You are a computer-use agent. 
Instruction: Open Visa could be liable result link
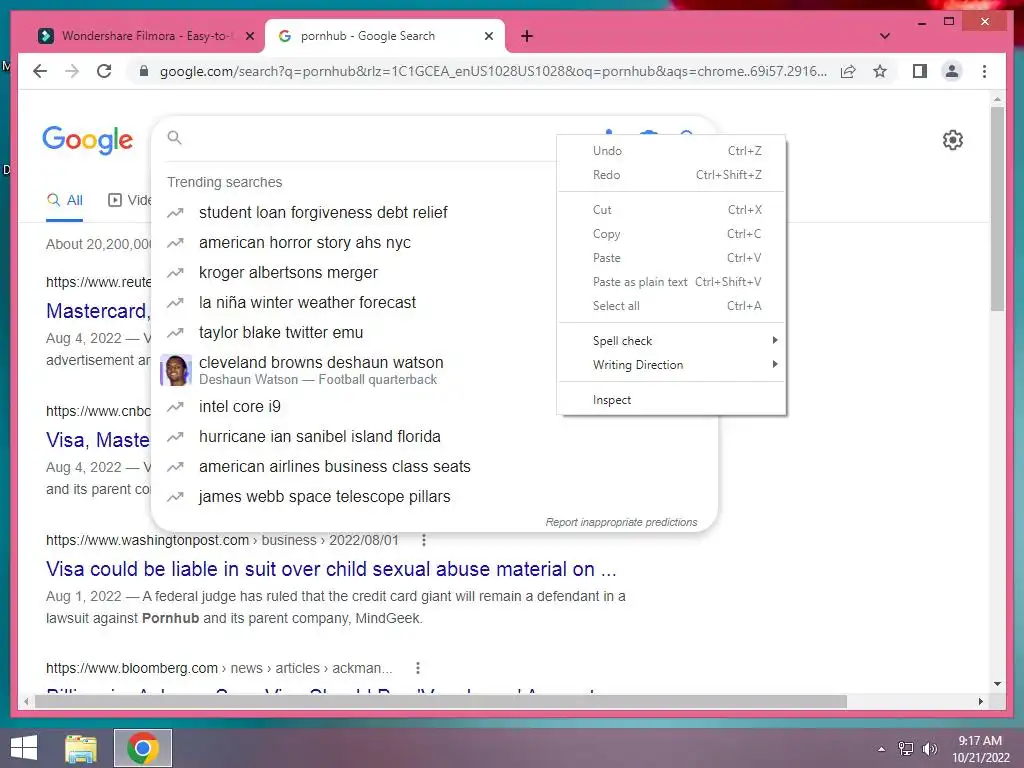coord(331,569)
